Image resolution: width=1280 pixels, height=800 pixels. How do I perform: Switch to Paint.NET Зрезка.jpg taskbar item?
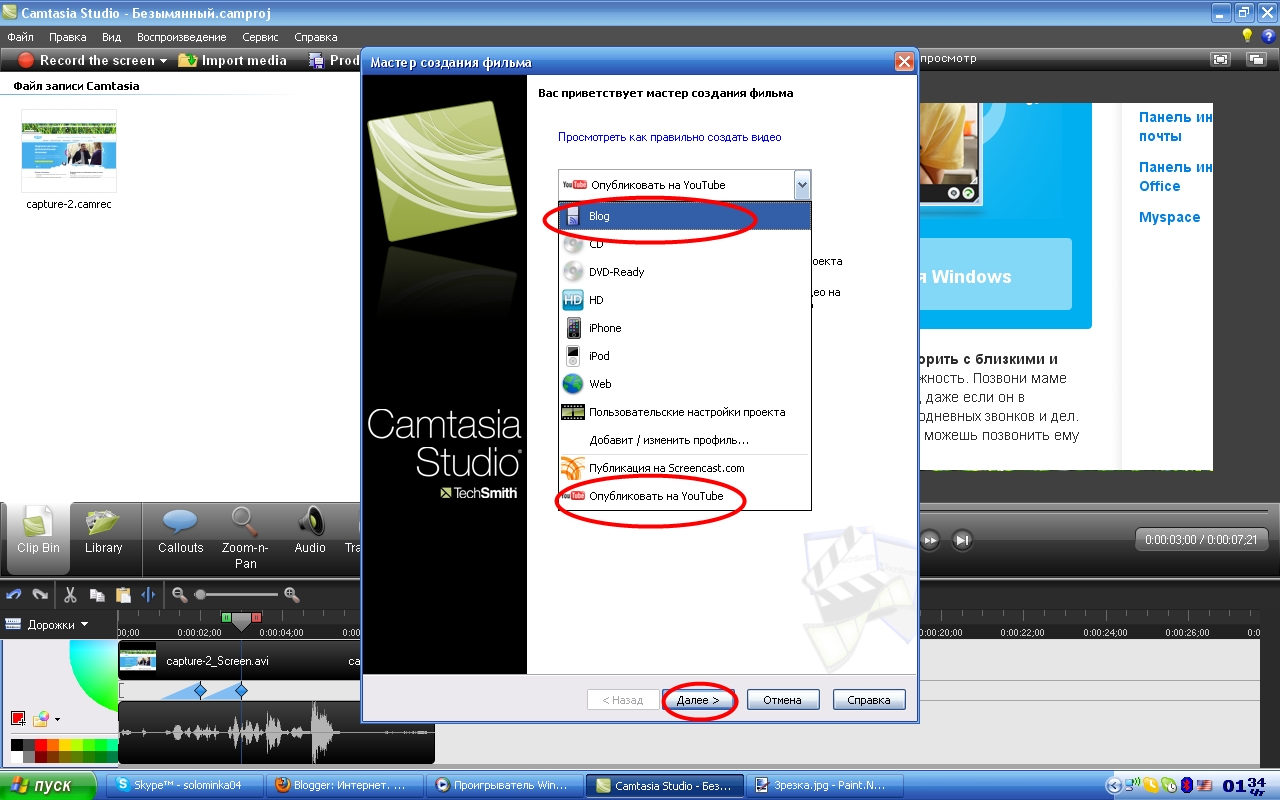(x=823, y=785)
